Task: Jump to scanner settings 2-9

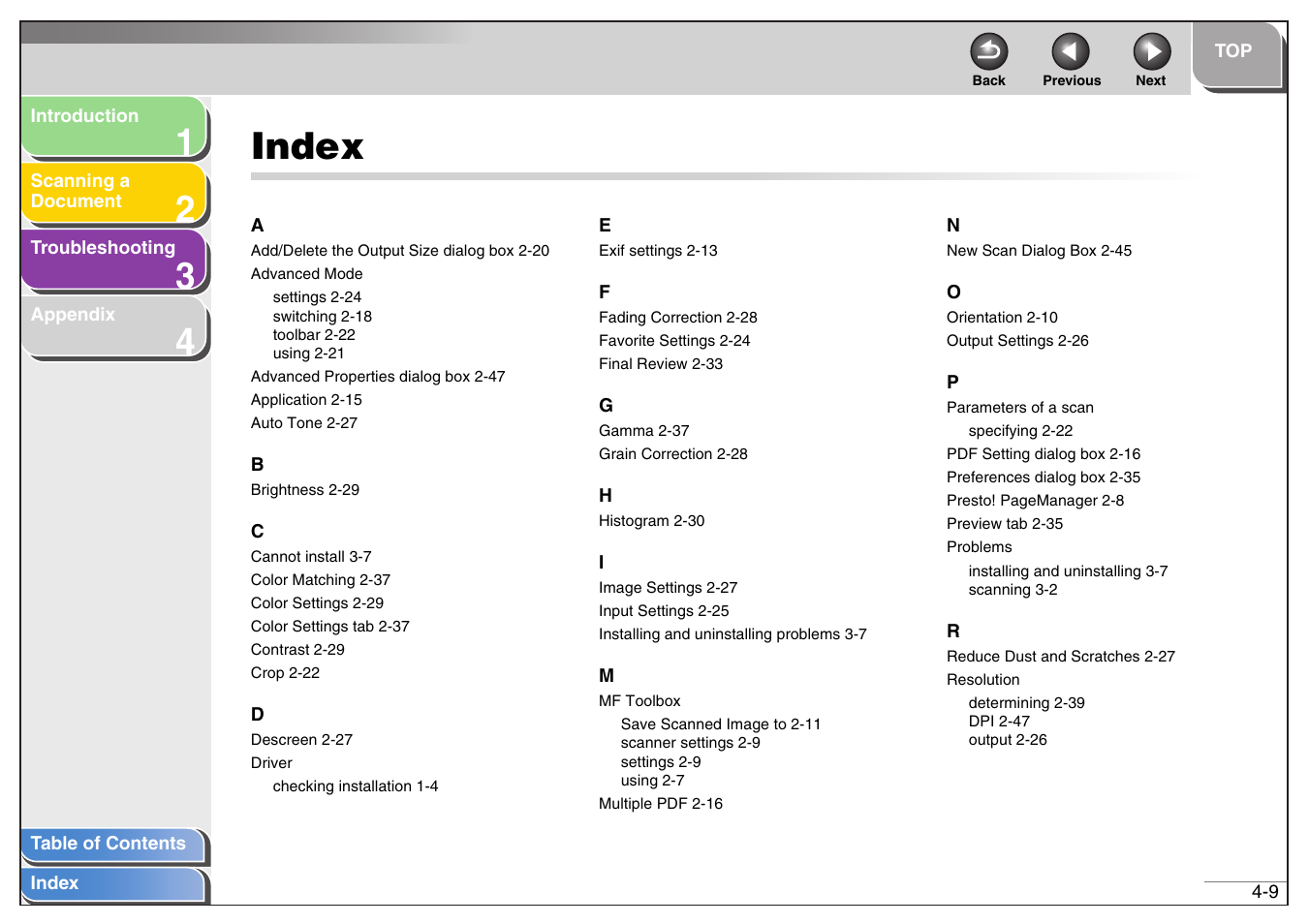Action: (691, 743)
